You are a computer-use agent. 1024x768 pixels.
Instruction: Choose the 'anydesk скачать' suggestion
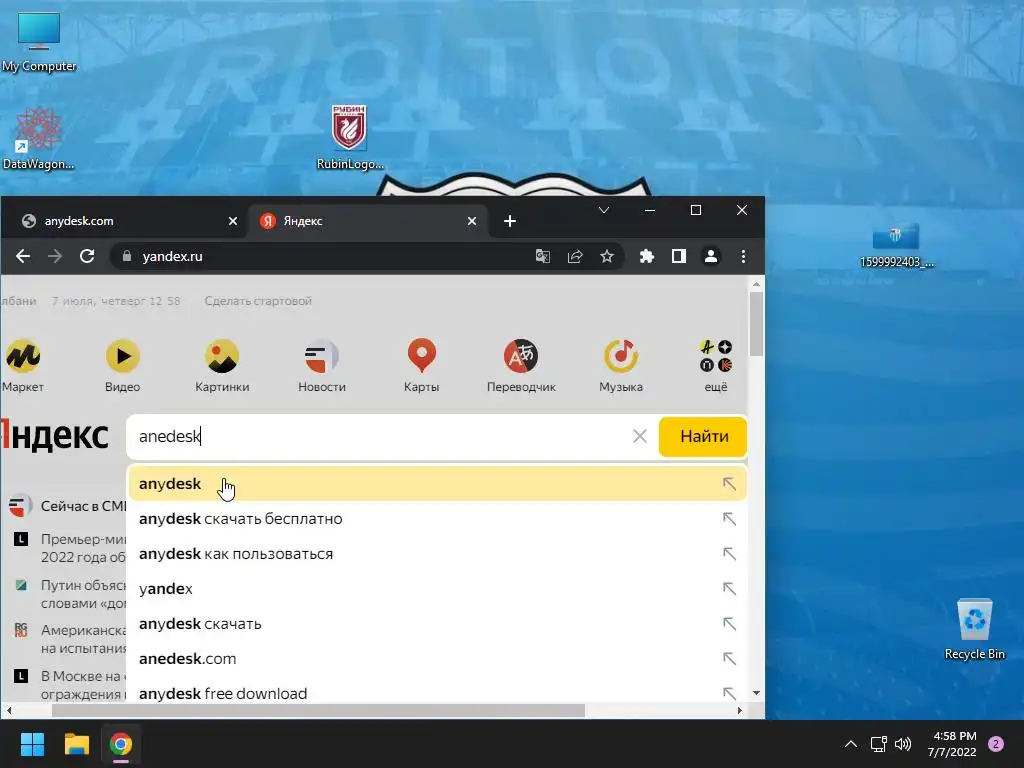[438, 624]
